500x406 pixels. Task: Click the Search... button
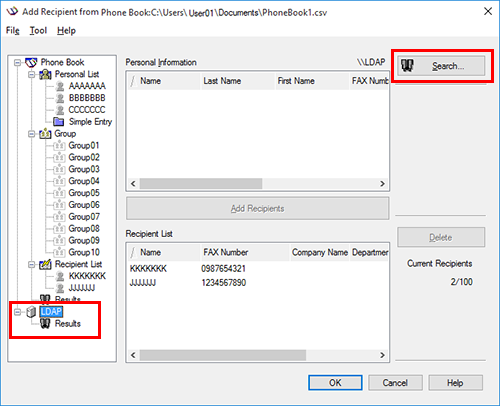coord(441,66)
